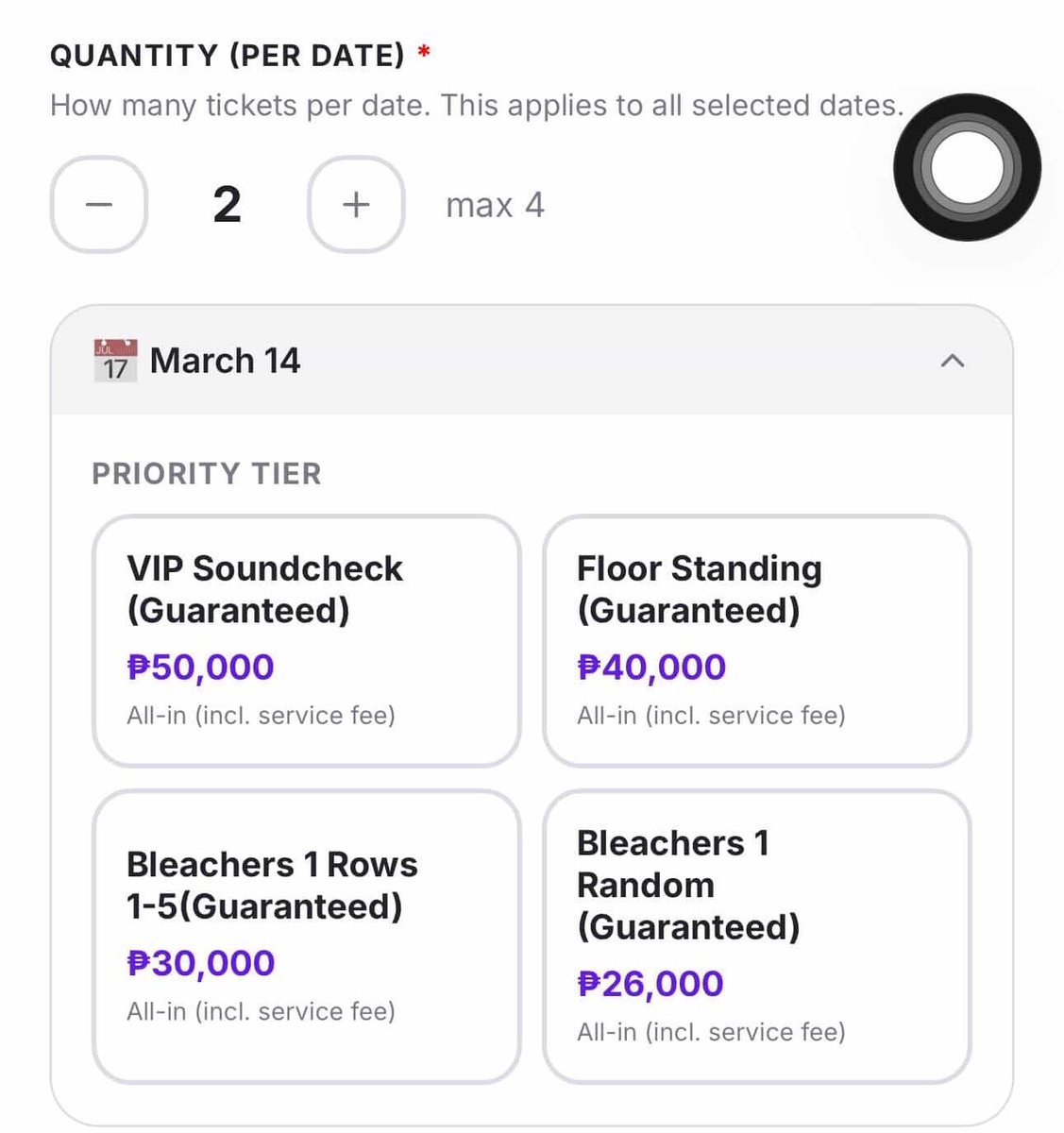
Task: Click the red required asterisk
Action: [x=425, y=51]
